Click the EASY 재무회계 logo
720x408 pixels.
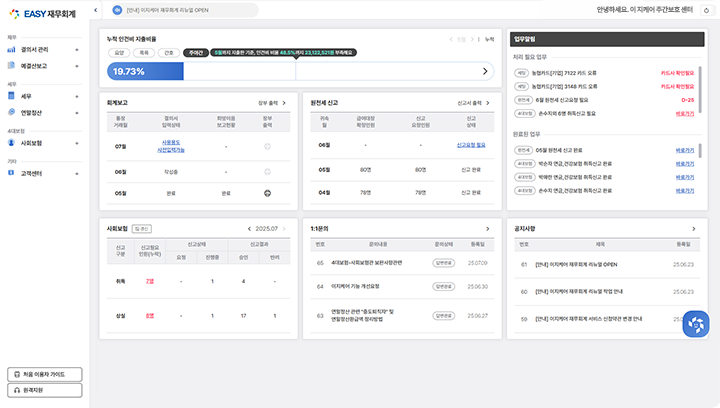point(42,14)
